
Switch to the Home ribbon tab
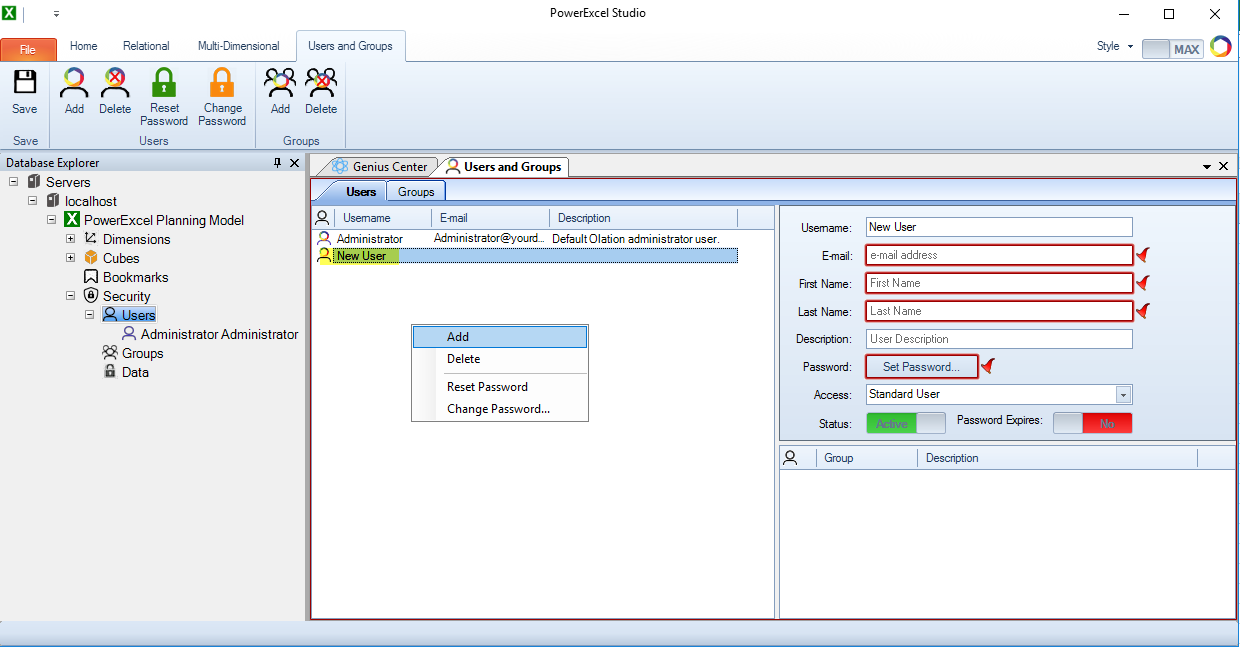click(84, 46)
